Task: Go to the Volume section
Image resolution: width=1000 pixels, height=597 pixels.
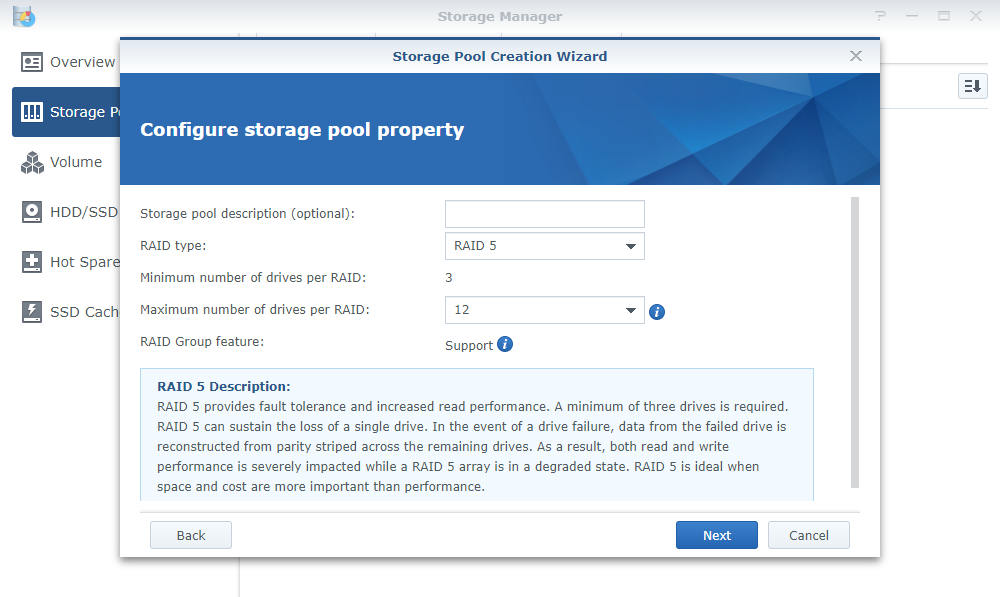Action: point(76,162)
